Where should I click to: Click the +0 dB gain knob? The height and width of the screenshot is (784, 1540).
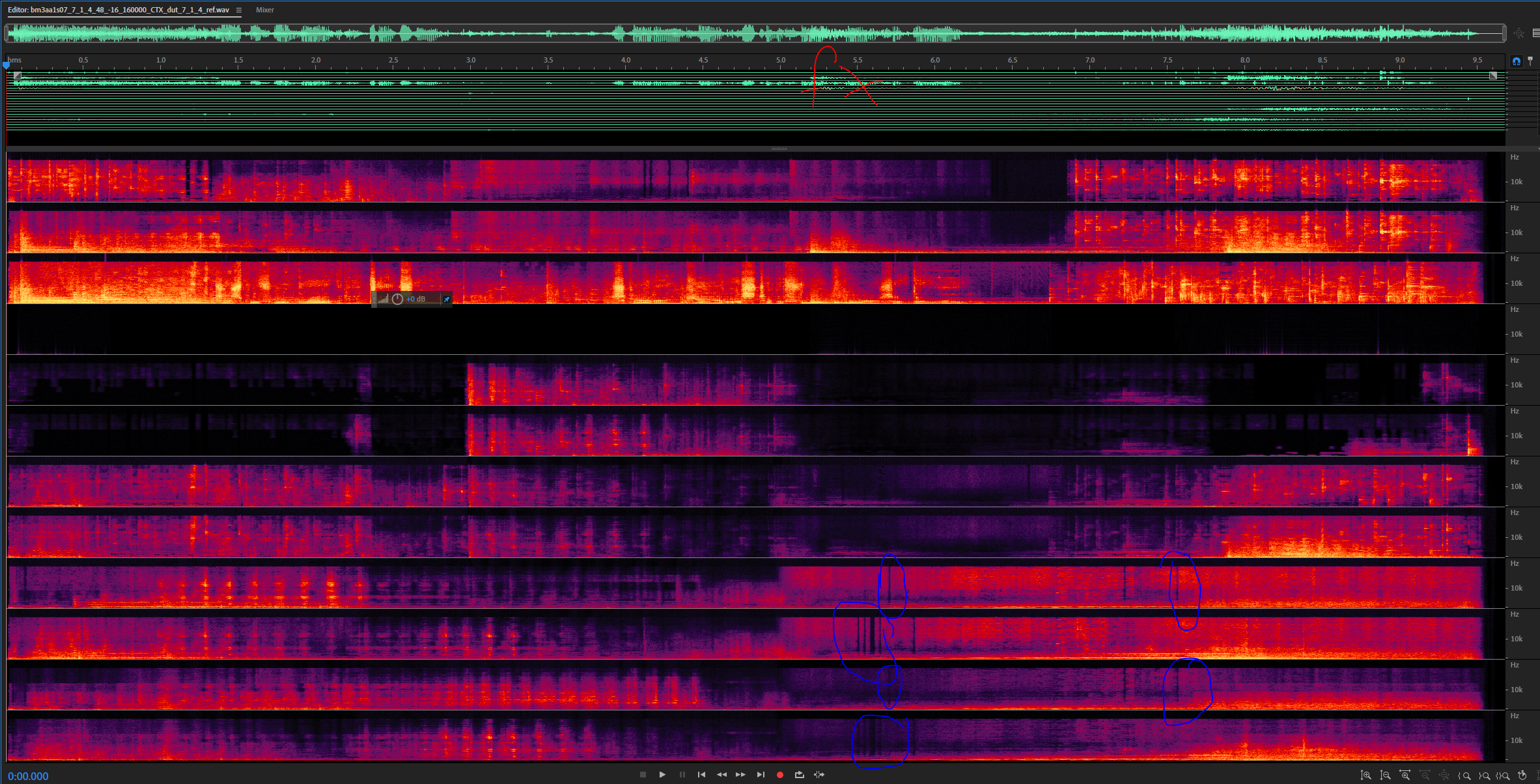click(397, 299)
